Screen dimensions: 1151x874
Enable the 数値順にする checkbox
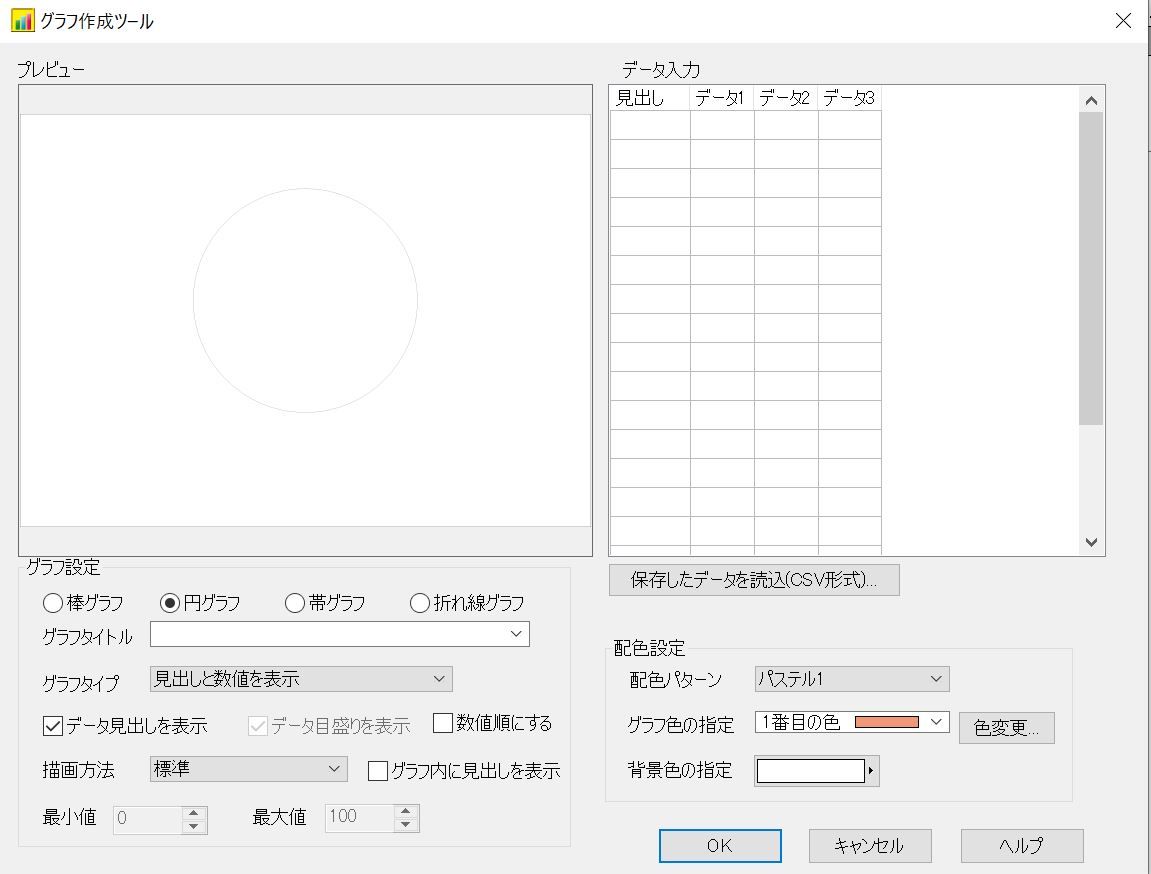coord(442,724)
